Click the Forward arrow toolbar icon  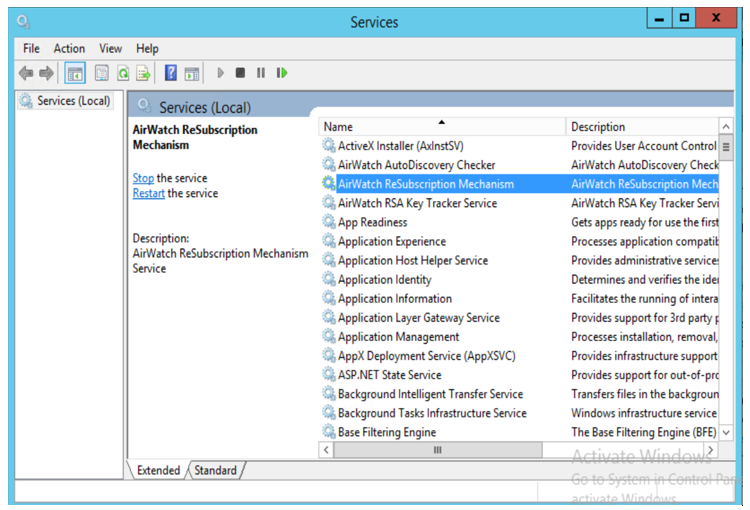click(x=46, y=73)
